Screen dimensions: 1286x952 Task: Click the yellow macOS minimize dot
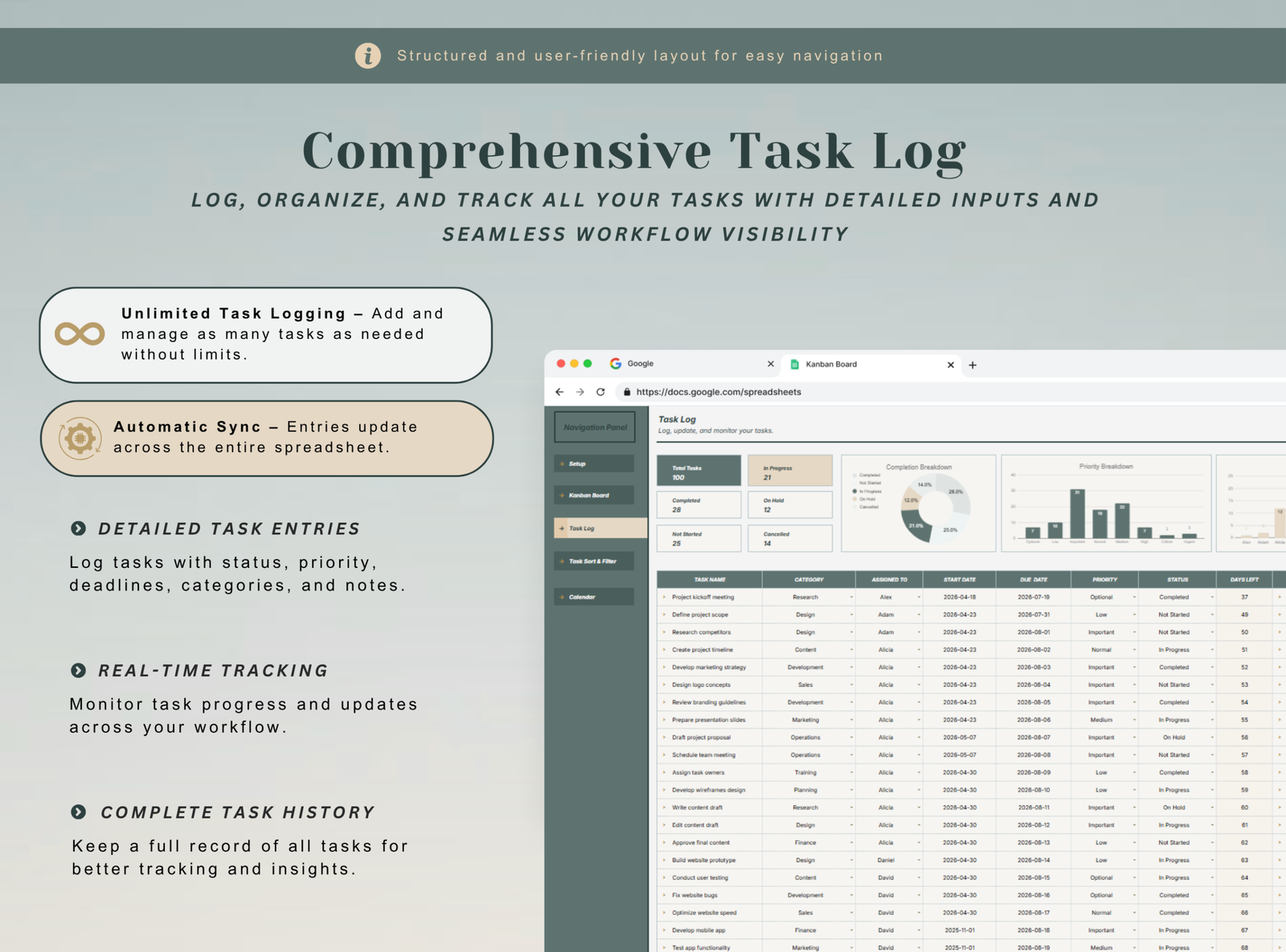(x=574, y=364)
